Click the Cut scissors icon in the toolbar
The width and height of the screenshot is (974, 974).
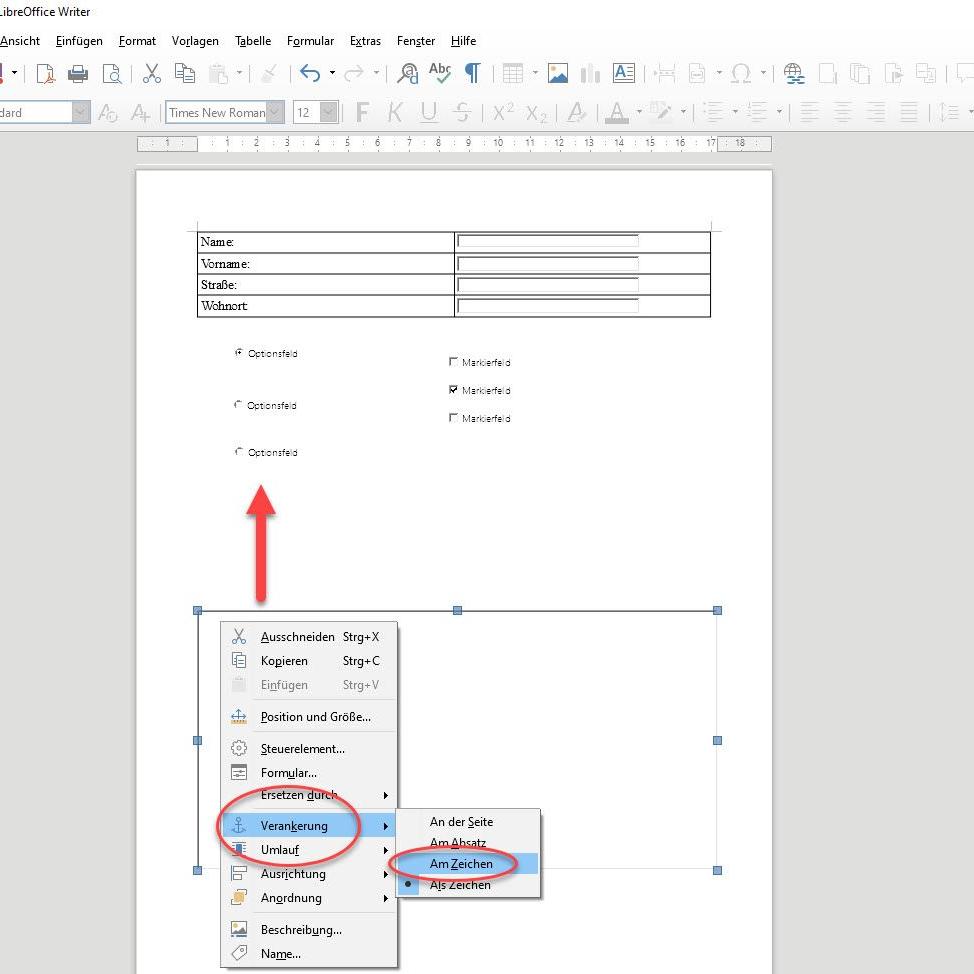tap(152, 73)
